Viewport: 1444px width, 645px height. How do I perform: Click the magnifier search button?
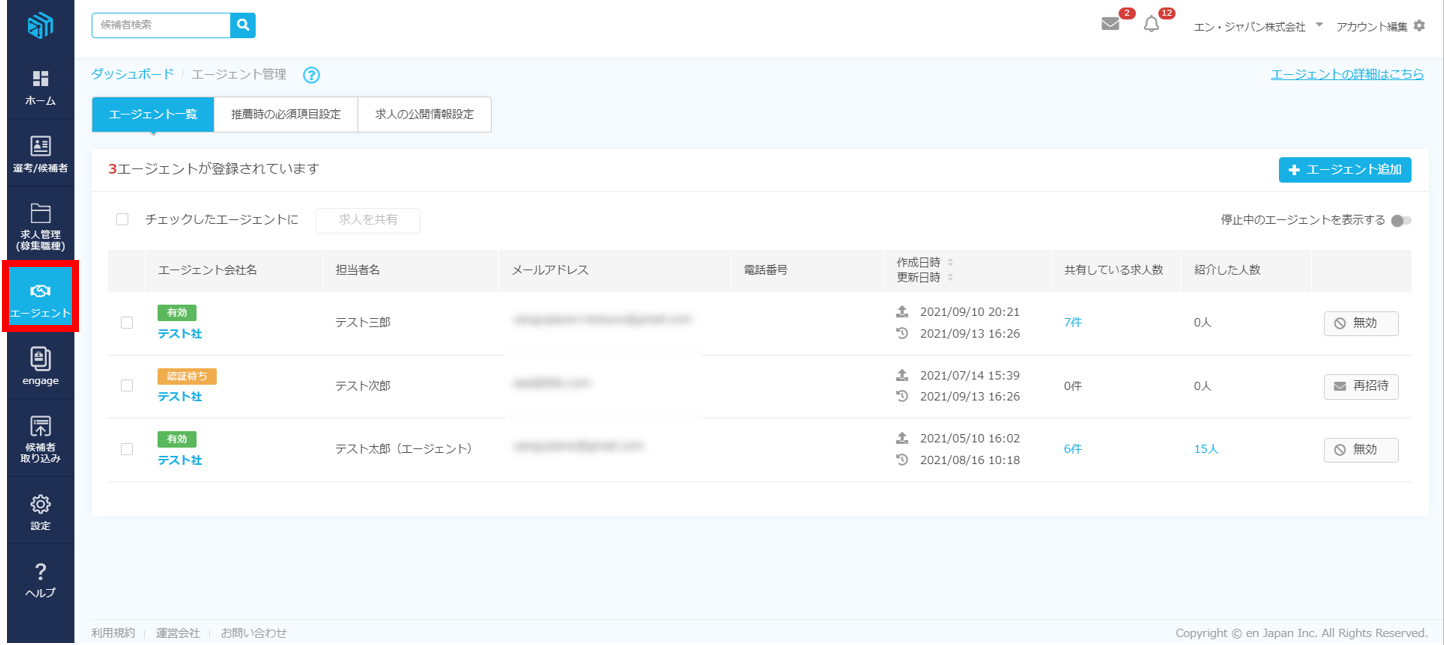[x=243, y=25]
